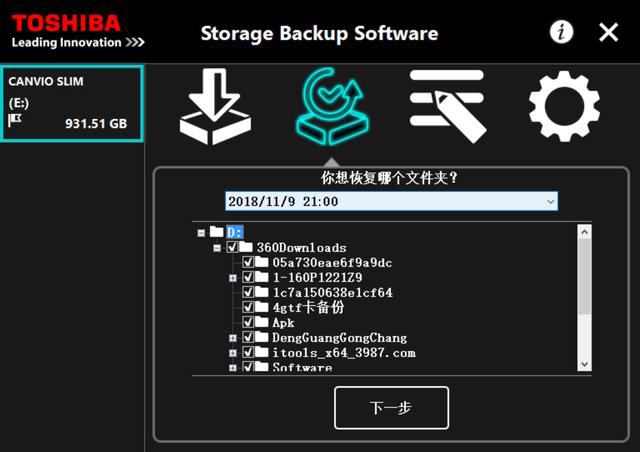Select the D: drive label

click(235, 232)
